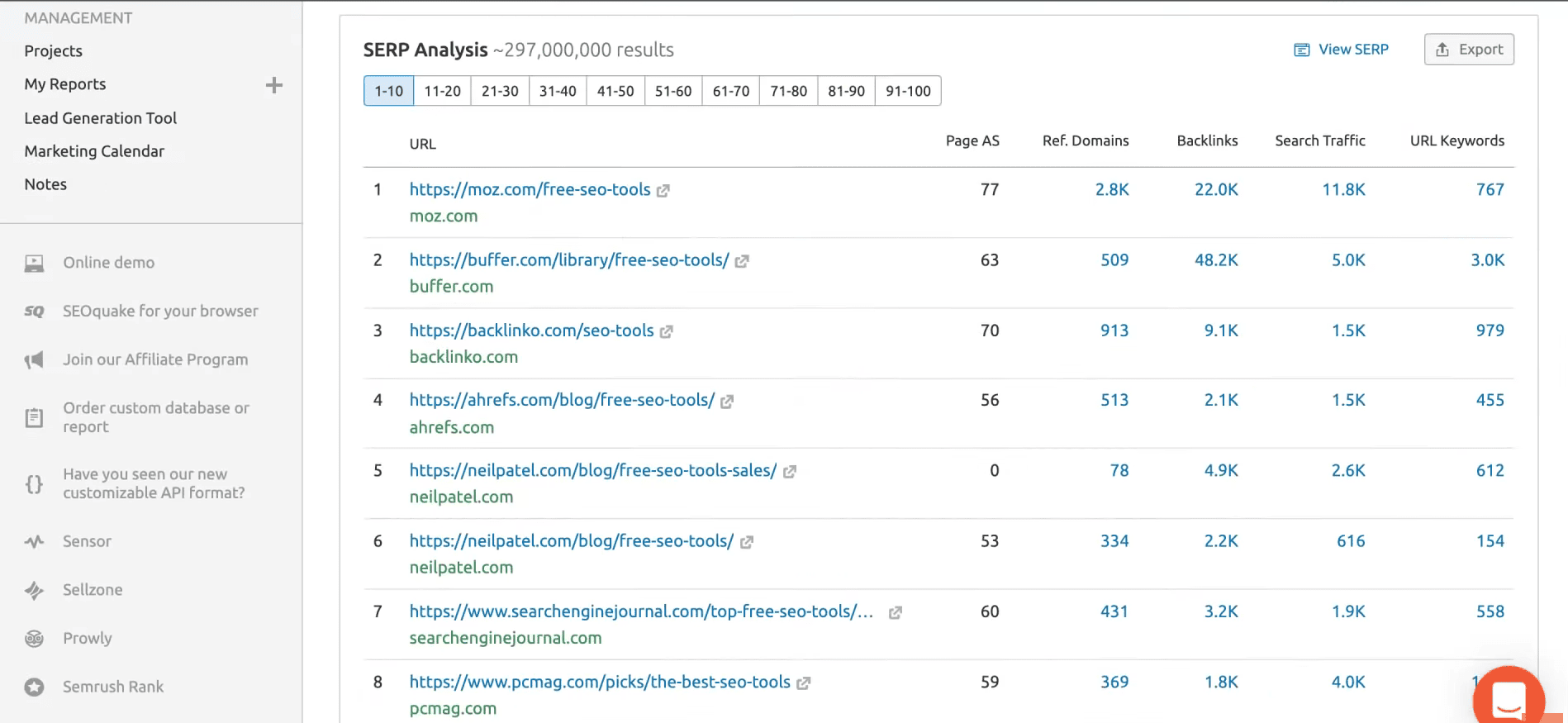1568x723 pixels.
Task: Open external icon for neilpatel free-seo-tools-sales URL
Action: click(789, 472)
